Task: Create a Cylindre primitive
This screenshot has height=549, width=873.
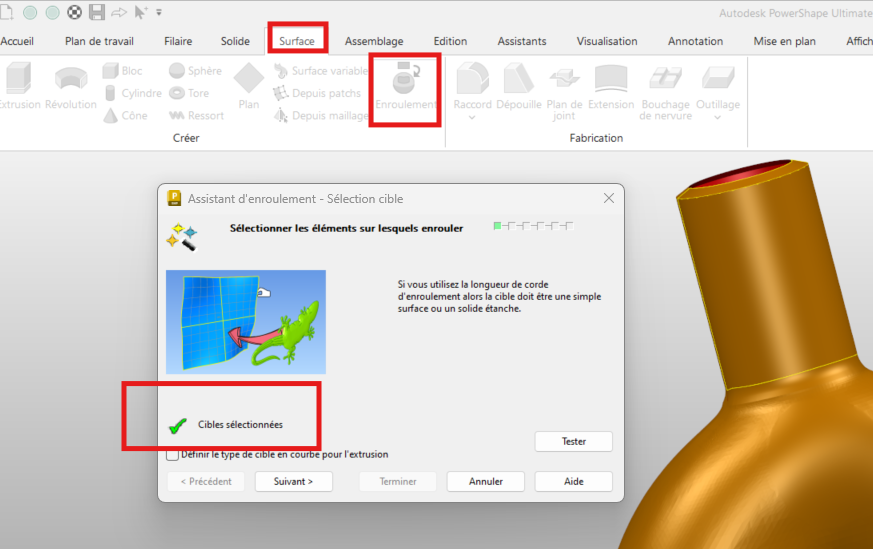Action: (133, 93)
